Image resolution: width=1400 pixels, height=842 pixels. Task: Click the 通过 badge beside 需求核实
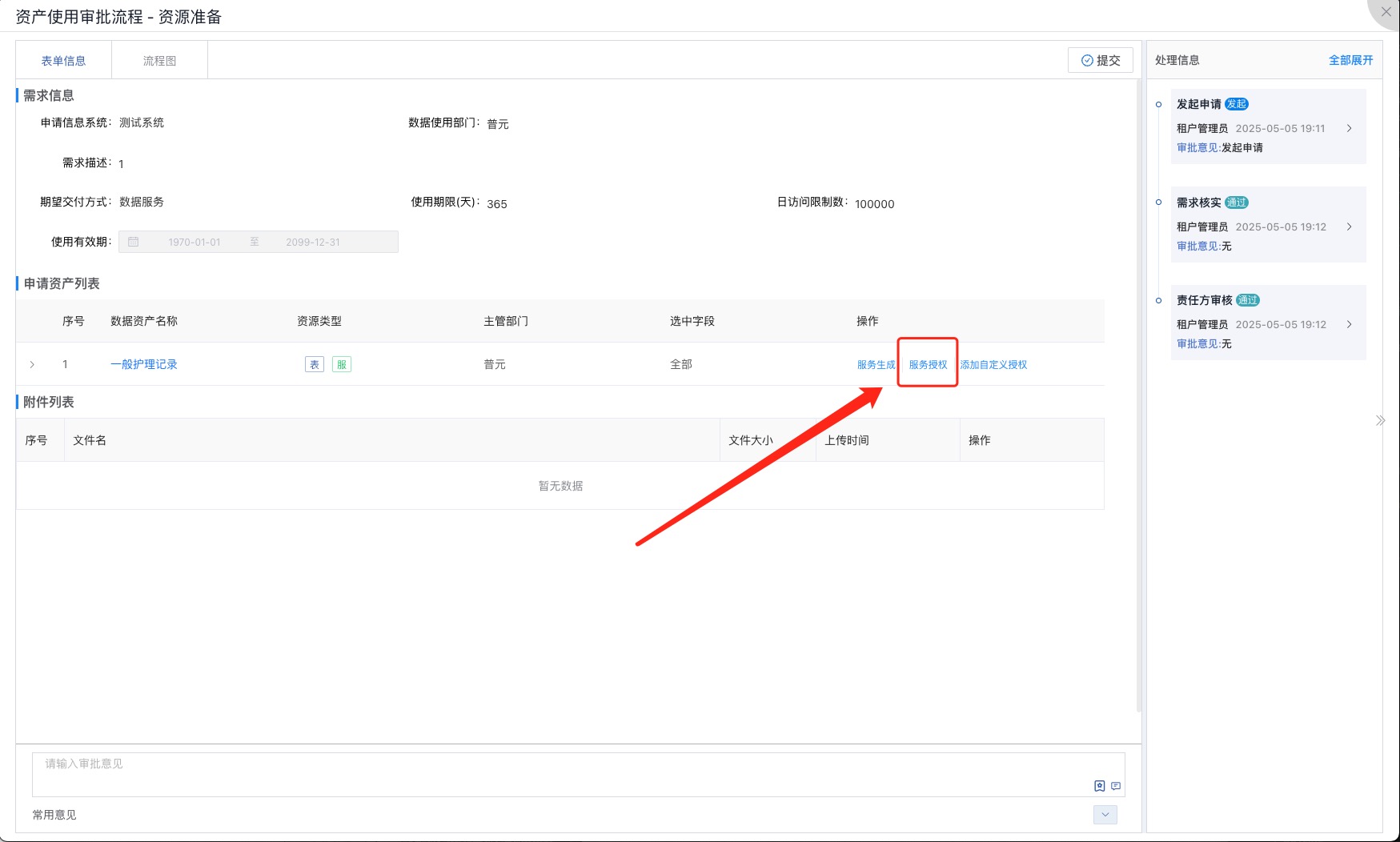(x=1237, y=202)
